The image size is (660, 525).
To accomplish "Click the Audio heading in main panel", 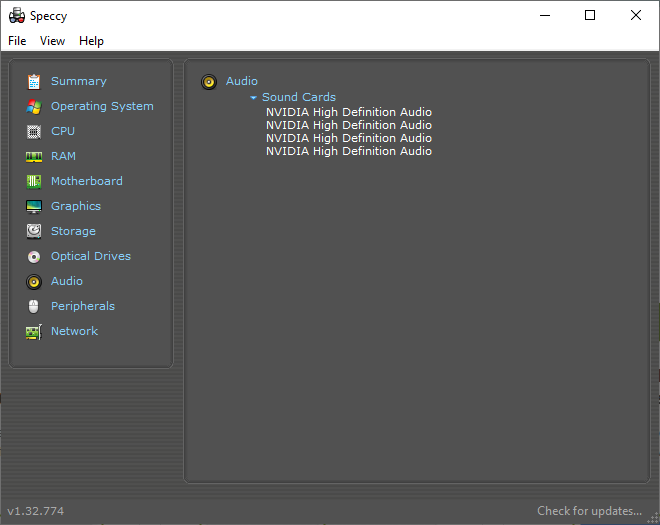I will [x=242, y=81].
